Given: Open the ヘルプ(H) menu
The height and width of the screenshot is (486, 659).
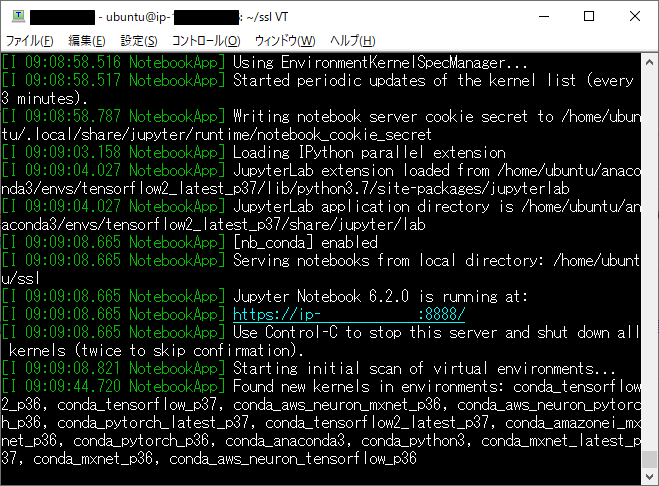Looking at the screenshot, I should click(x=352, y=41).
